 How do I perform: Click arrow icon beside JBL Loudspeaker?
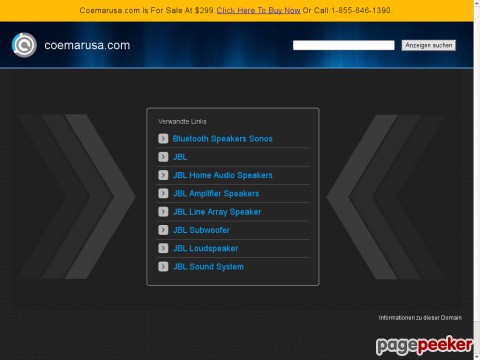tap(163, 248)
